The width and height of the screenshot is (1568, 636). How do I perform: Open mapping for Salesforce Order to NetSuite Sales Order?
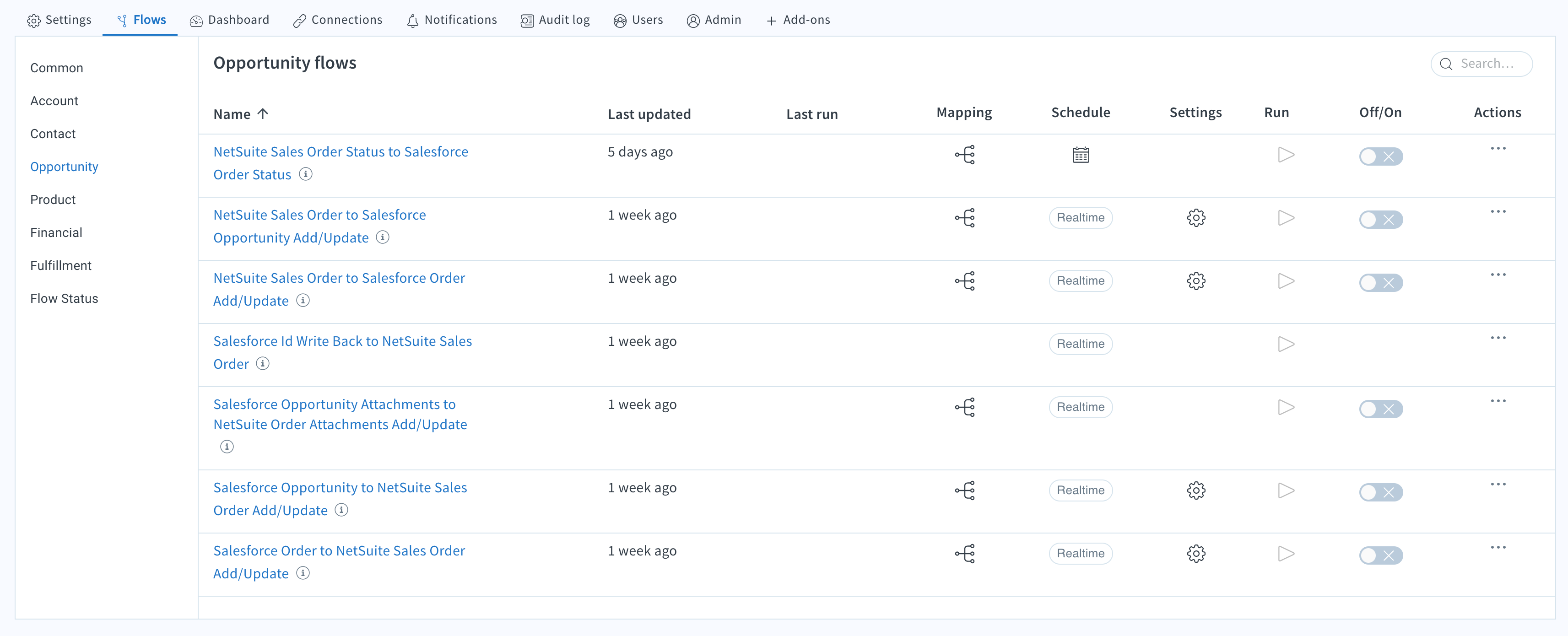965,554
